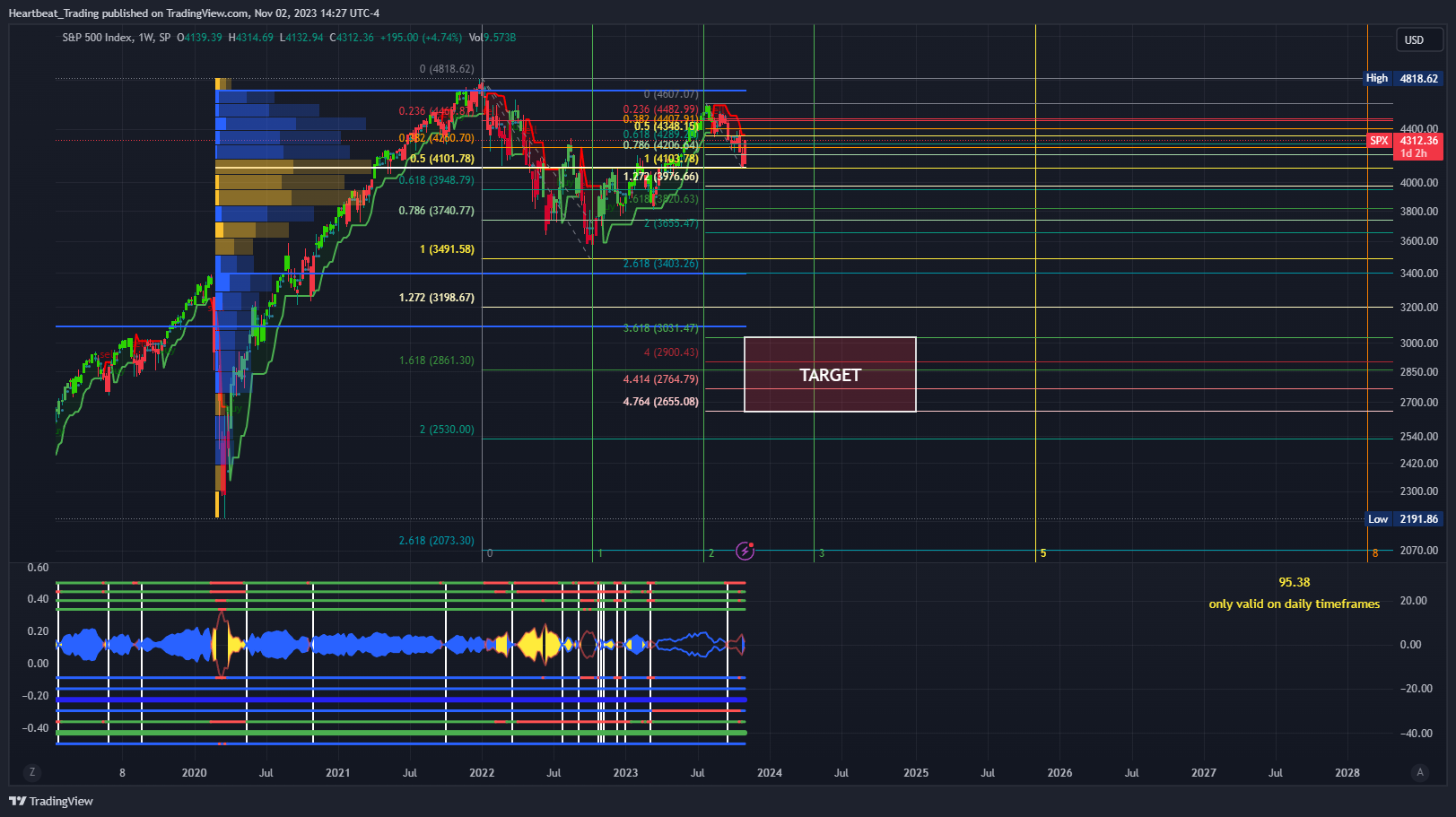This screenshot has width=1456, height=817.
Task: Click the close value C4312.36
Action: pos(352,38)
